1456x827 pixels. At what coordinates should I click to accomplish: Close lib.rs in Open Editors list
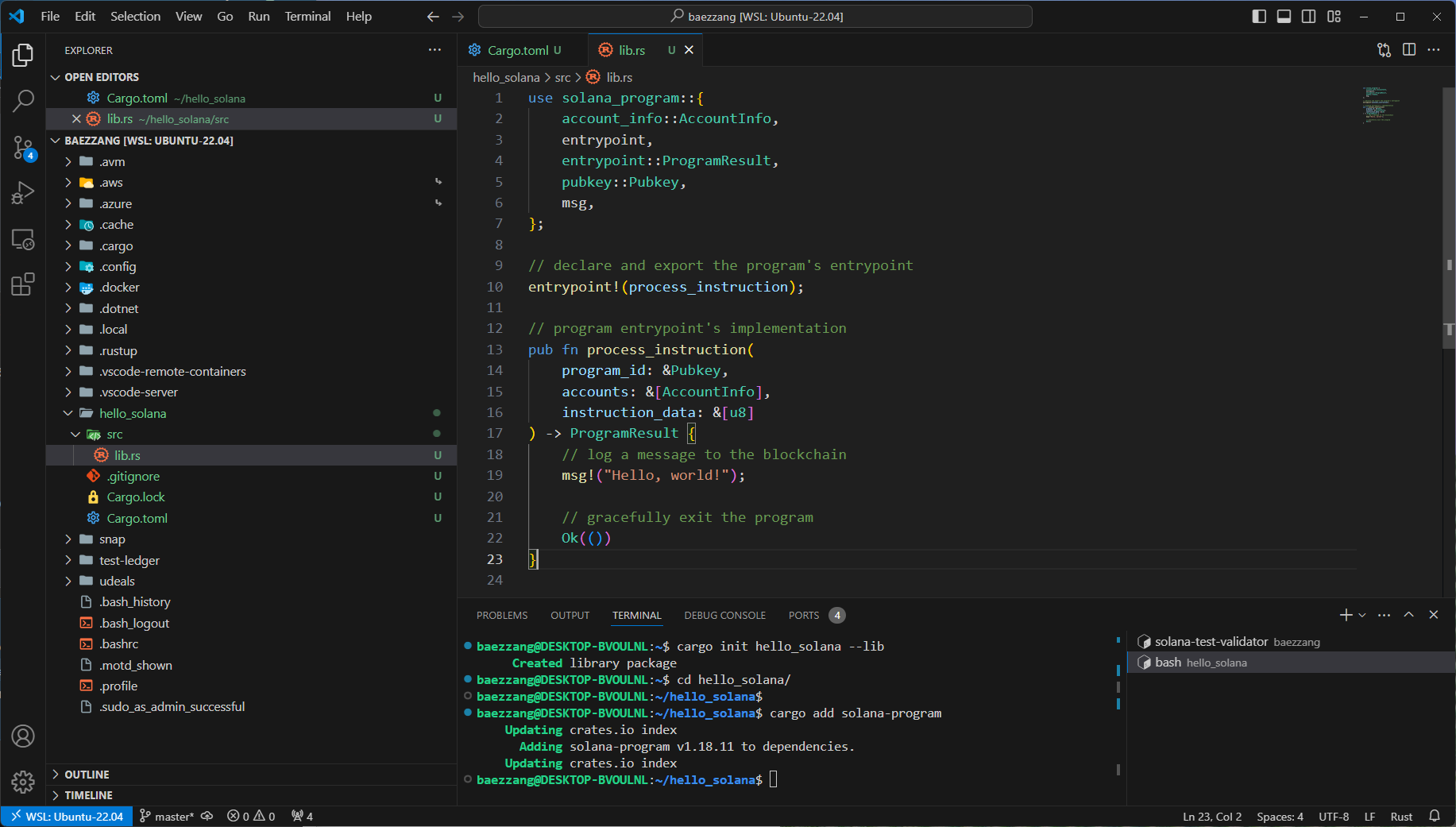click(76, 119)
